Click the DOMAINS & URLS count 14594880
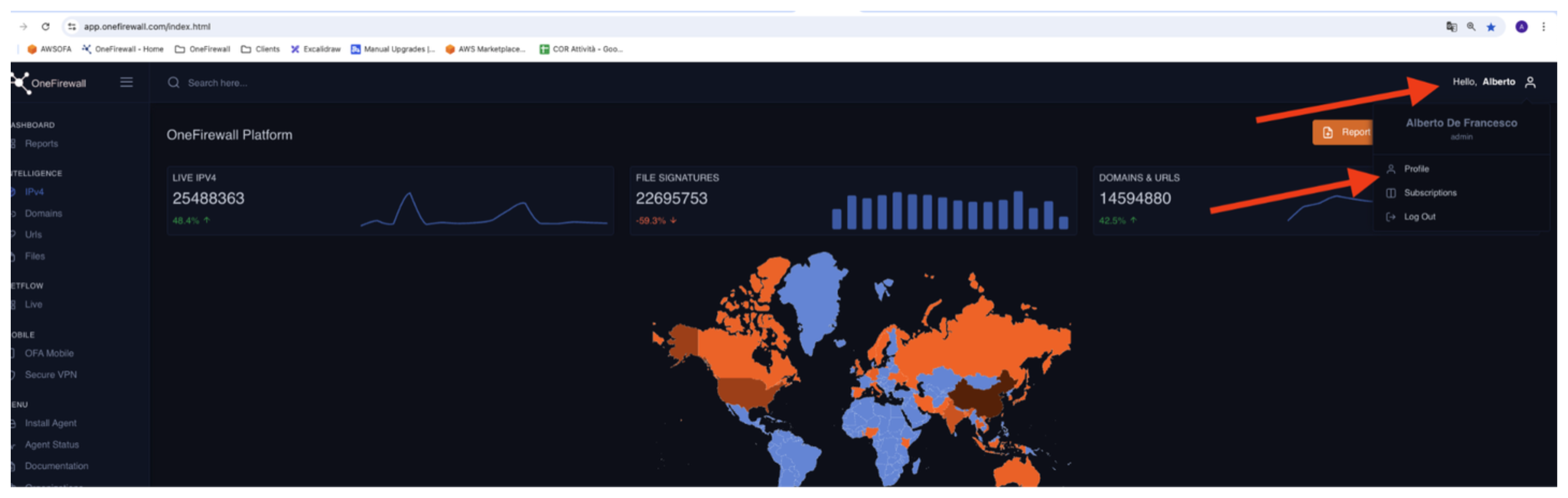 [x=1135, y=198]
